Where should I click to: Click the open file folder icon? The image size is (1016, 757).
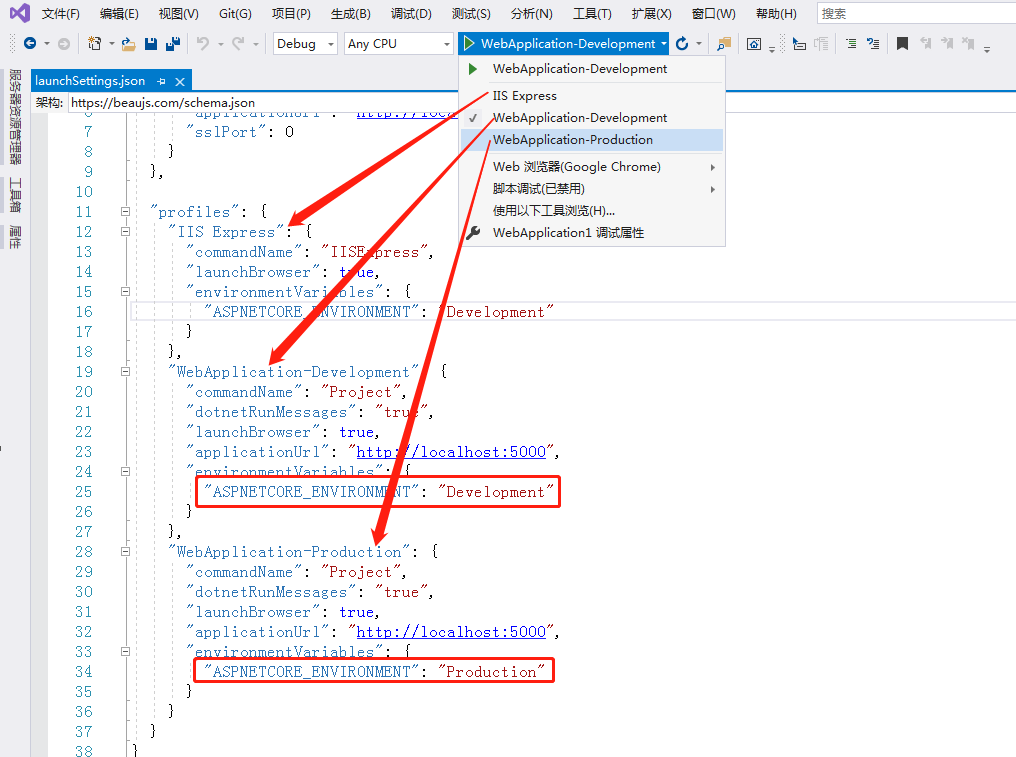tap(128, 43)
